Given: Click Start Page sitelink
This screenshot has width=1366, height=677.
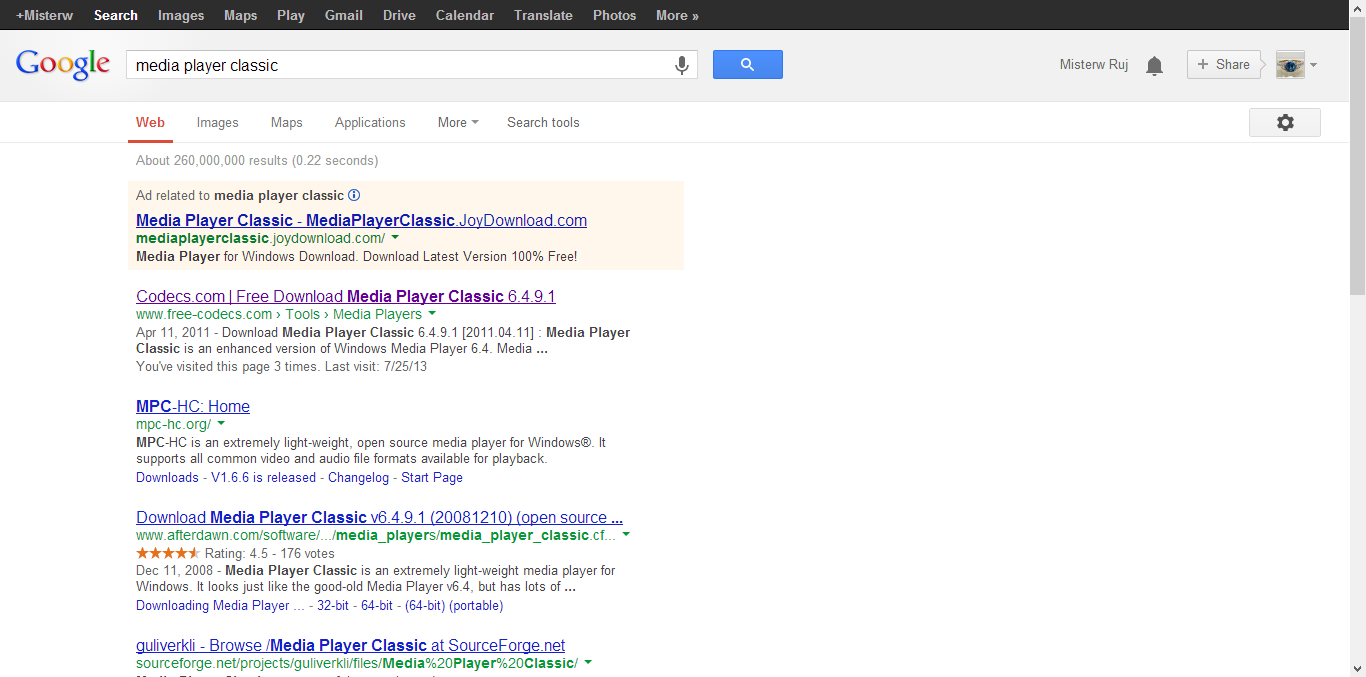Looking at the screenshot, I should pyautogui.click(x=432, y=477).
